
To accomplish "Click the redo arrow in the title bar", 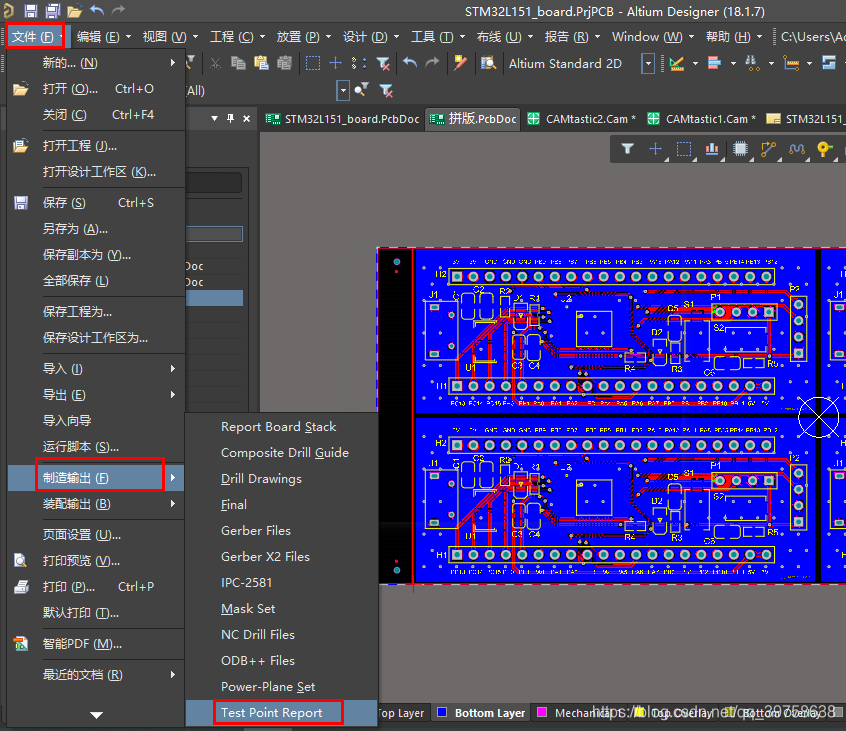I will point(118,10).
